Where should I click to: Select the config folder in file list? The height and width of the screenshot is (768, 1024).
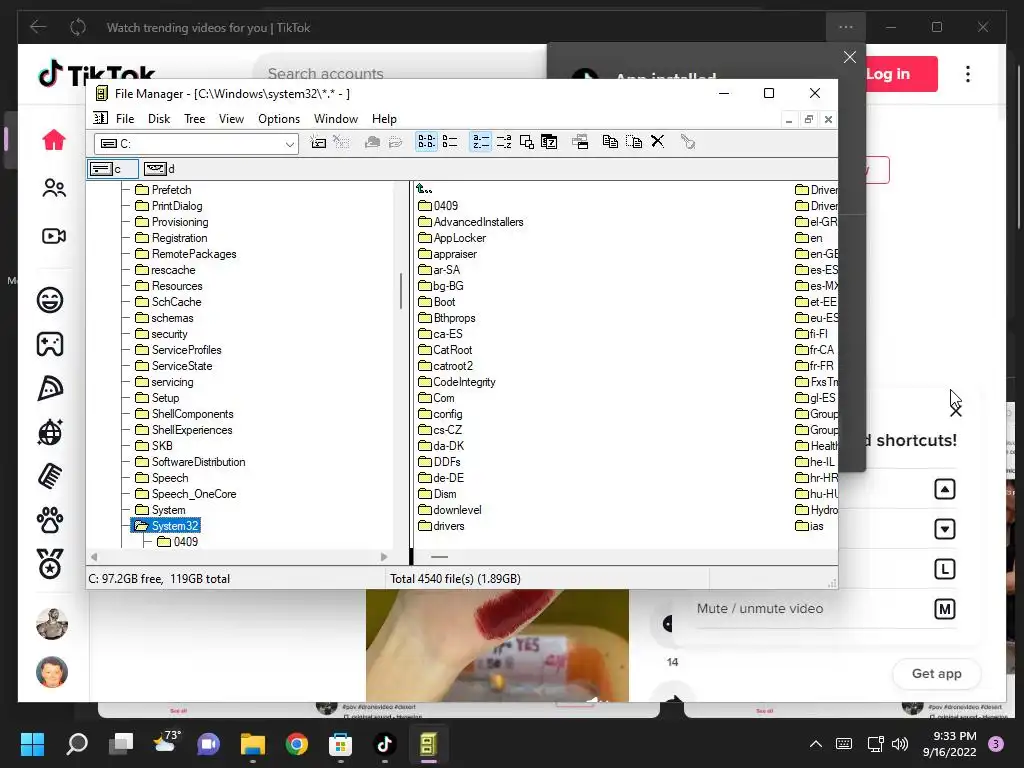tap(440, 414)
